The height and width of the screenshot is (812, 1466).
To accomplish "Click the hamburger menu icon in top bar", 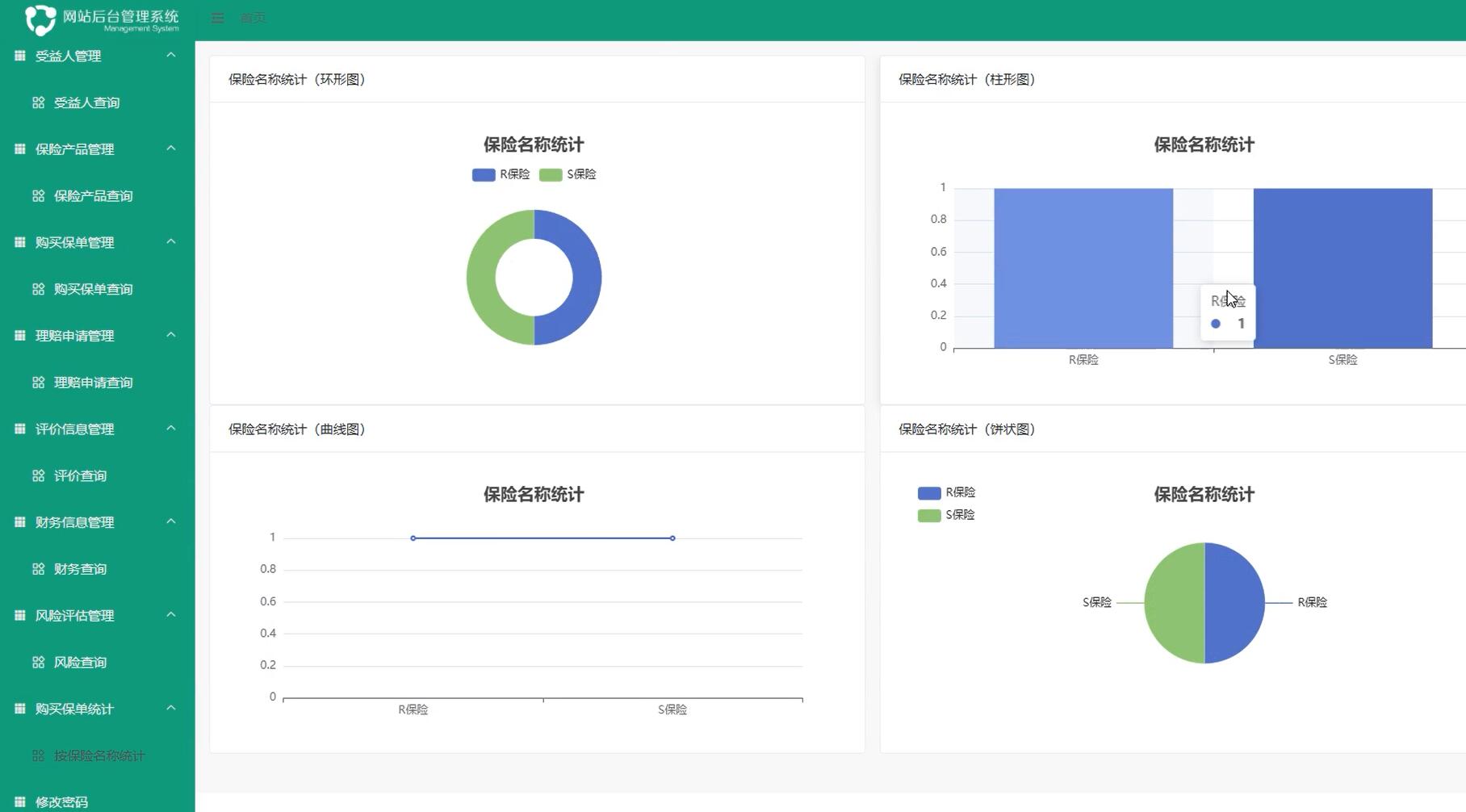I will 216,17.
